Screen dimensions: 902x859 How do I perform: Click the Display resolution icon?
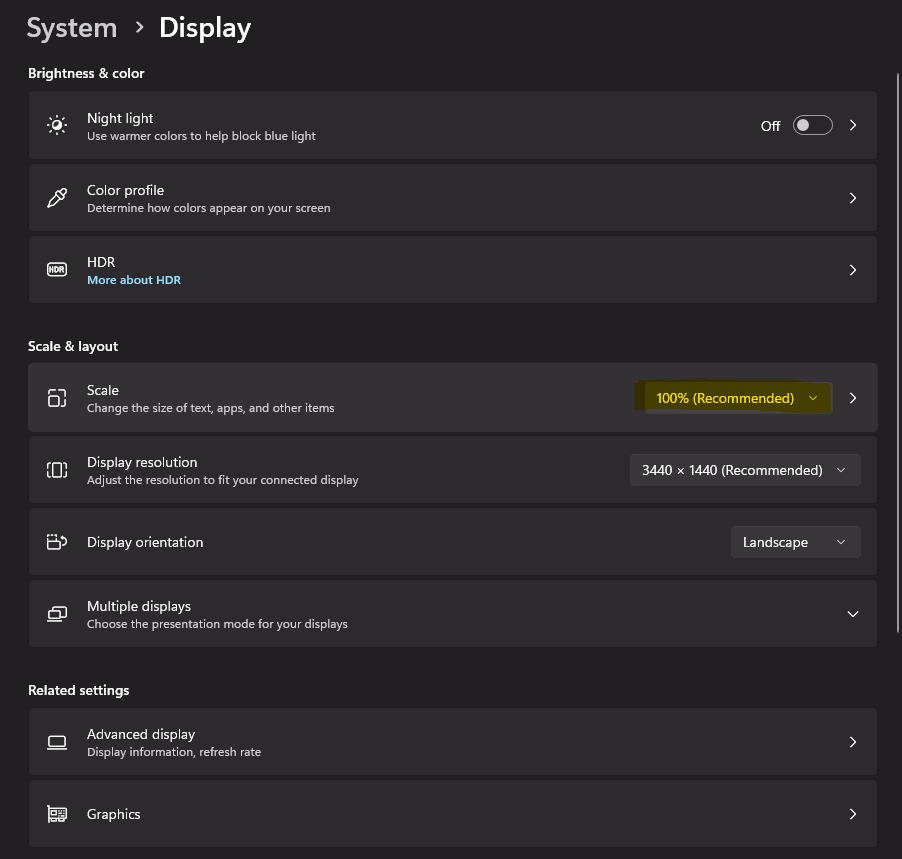point(57,470)
